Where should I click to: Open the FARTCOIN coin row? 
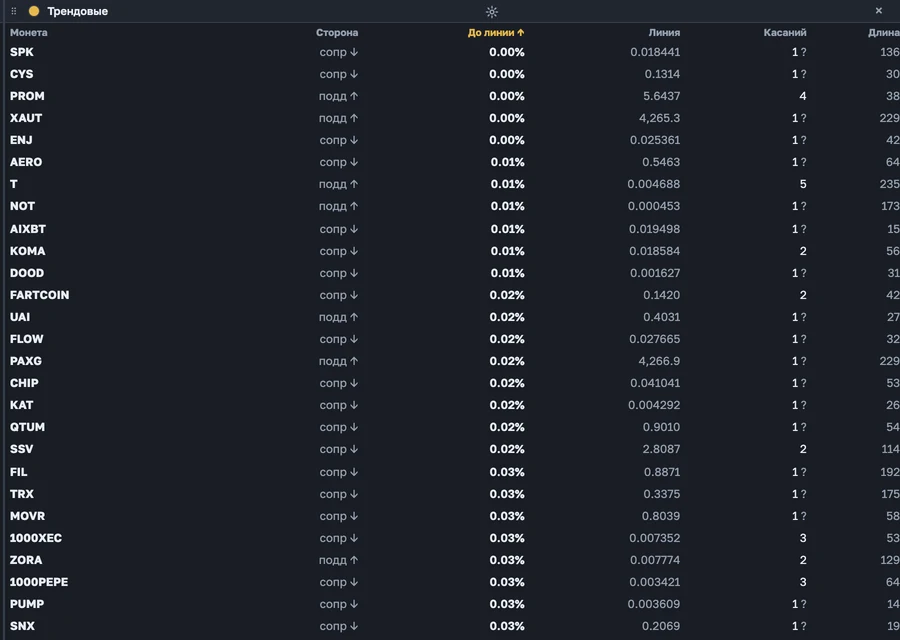coord(450,295)
